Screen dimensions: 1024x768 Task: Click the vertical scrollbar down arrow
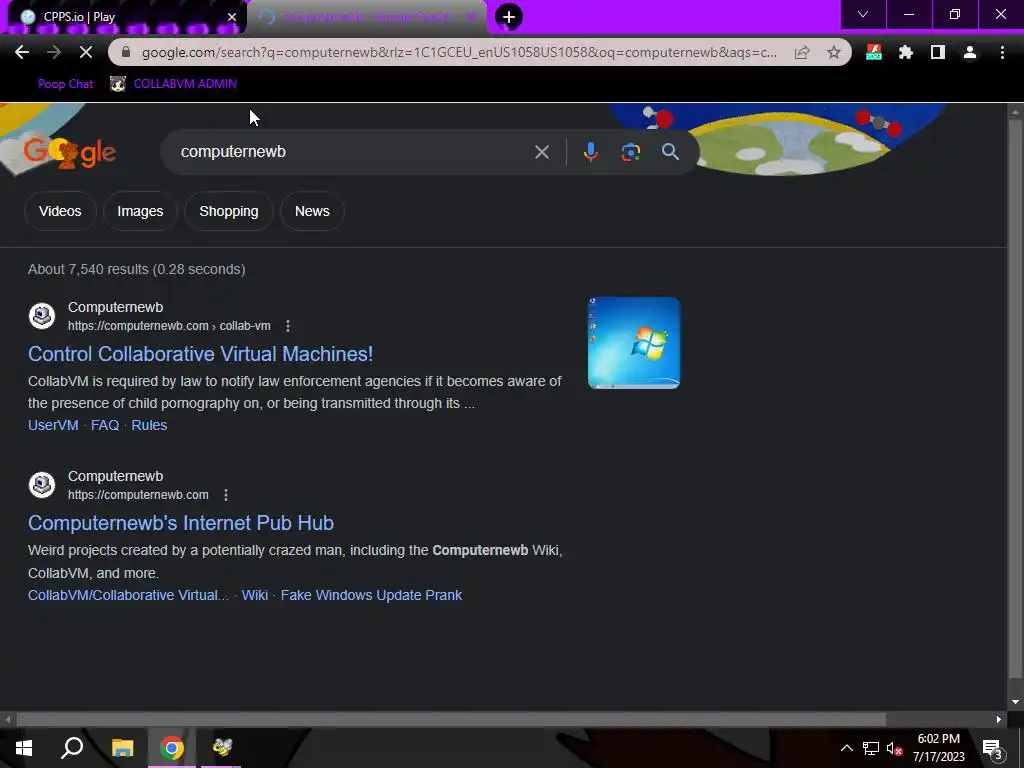point(1015,702)
